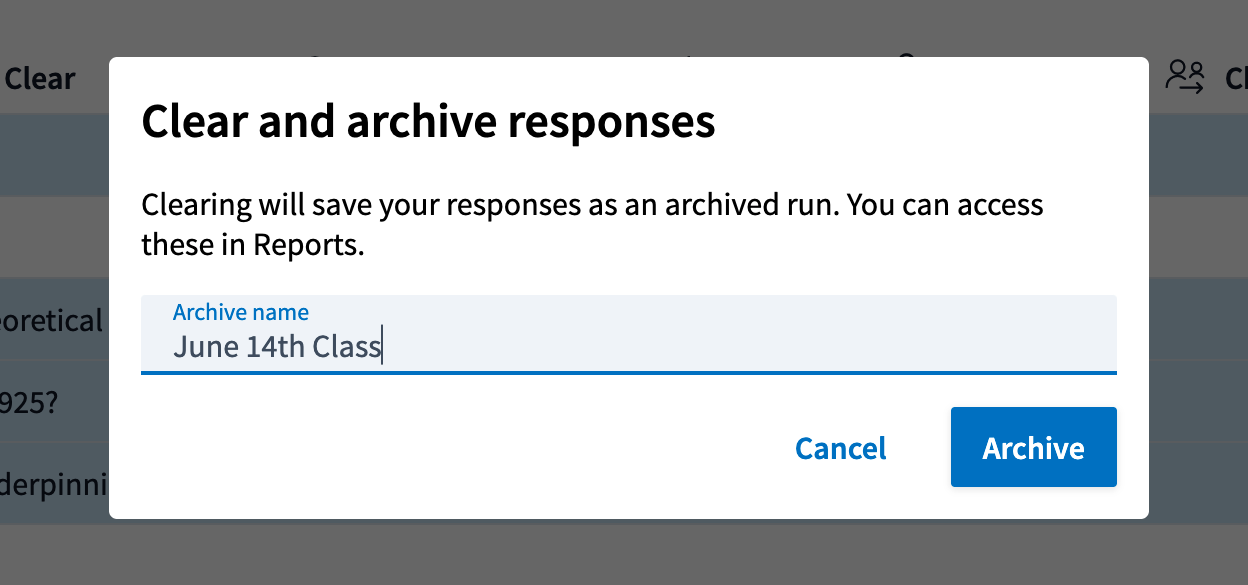
Task: Confirm with the blue Archive button
Action: (1033, 447)
